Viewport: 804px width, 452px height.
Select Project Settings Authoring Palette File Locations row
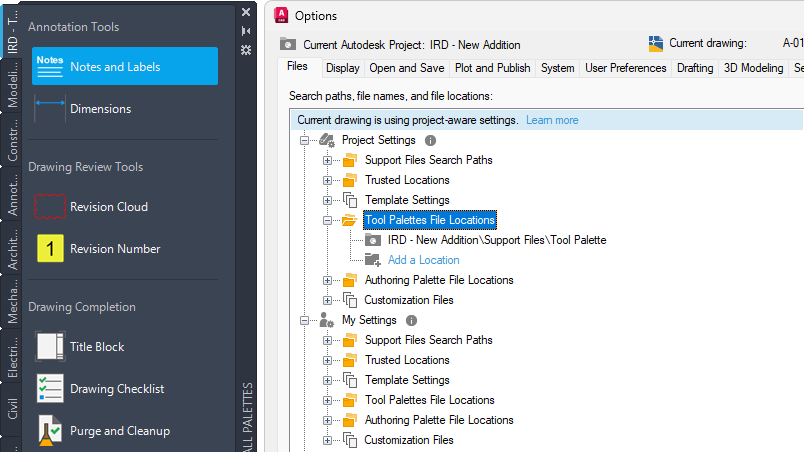pyautogui.click(x=439, y=280)
